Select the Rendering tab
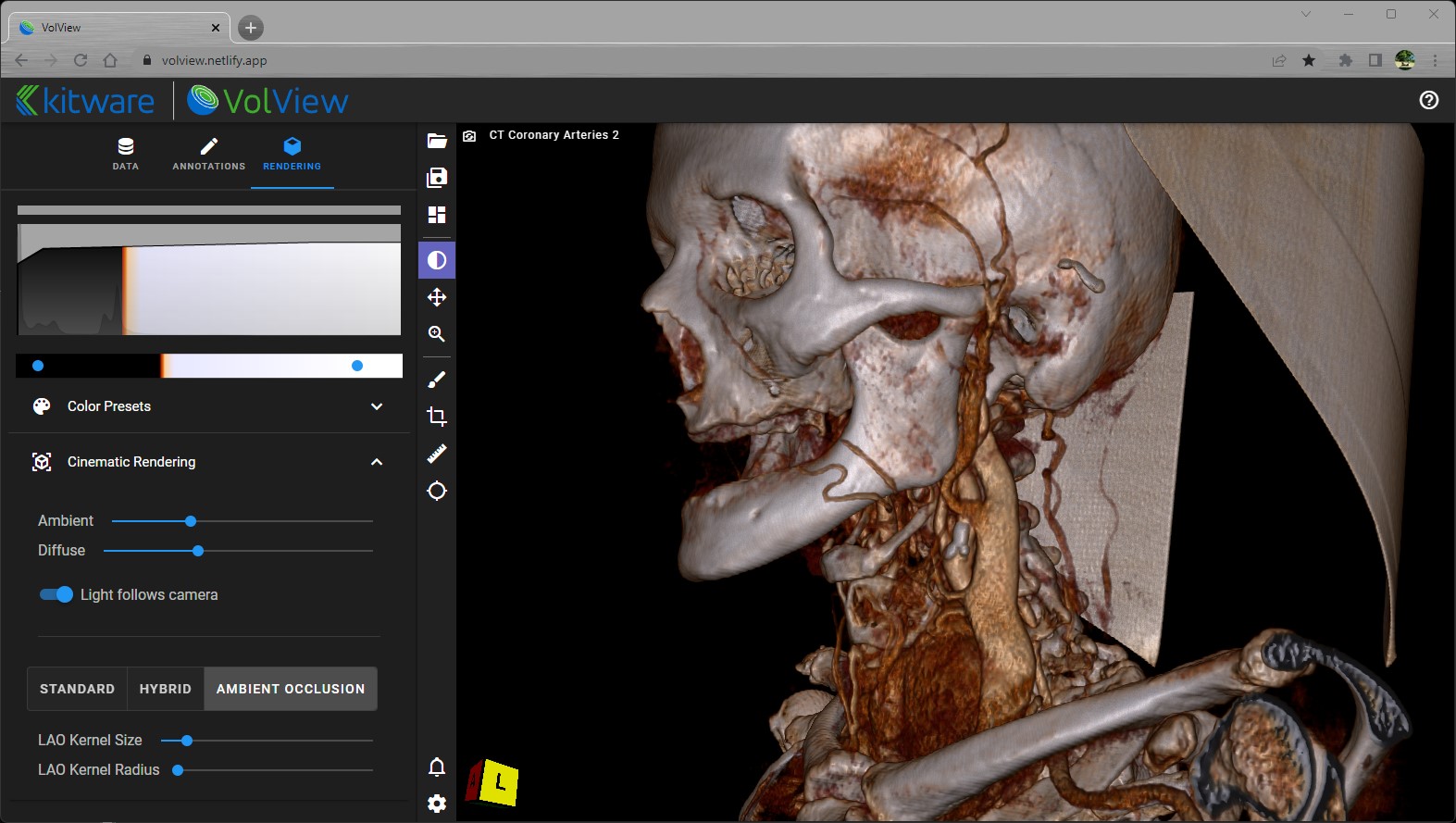This screenshot has width=1456, height=823. [x=292, y=155]
